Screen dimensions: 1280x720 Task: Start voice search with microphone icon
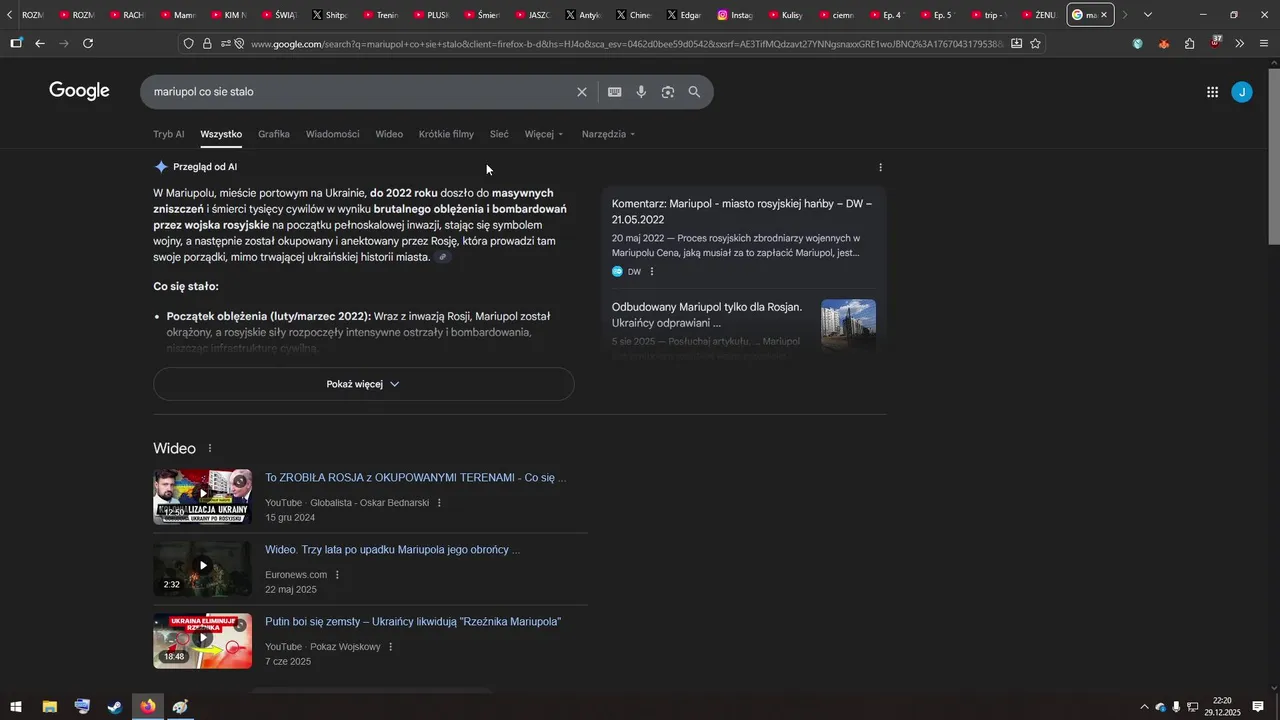(641, 92)
